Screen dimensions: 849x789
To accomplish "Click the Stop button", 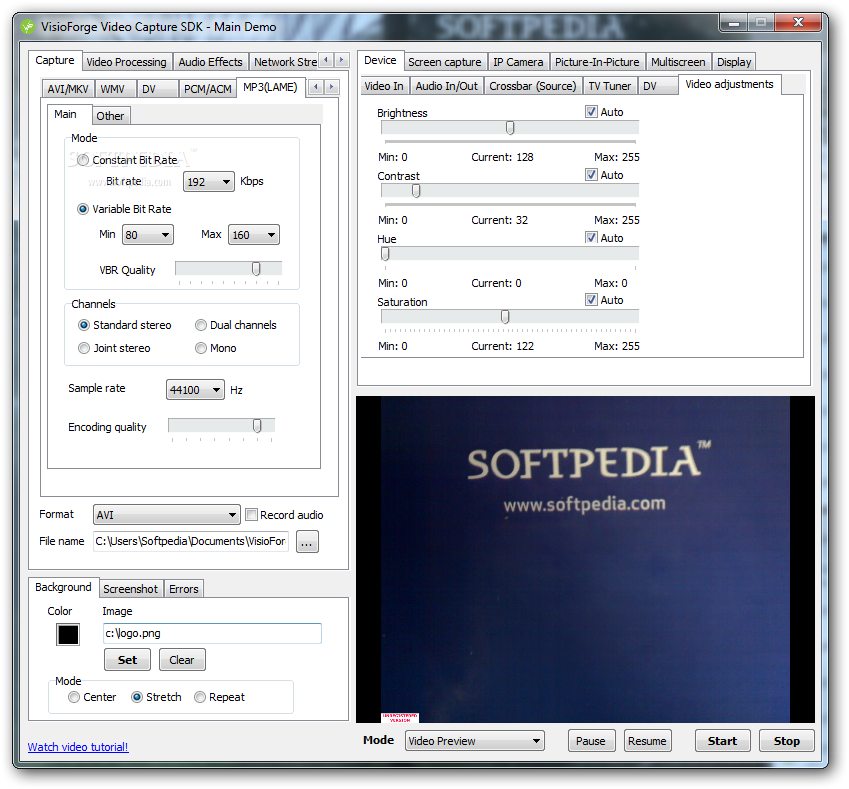I will (787, 741).
